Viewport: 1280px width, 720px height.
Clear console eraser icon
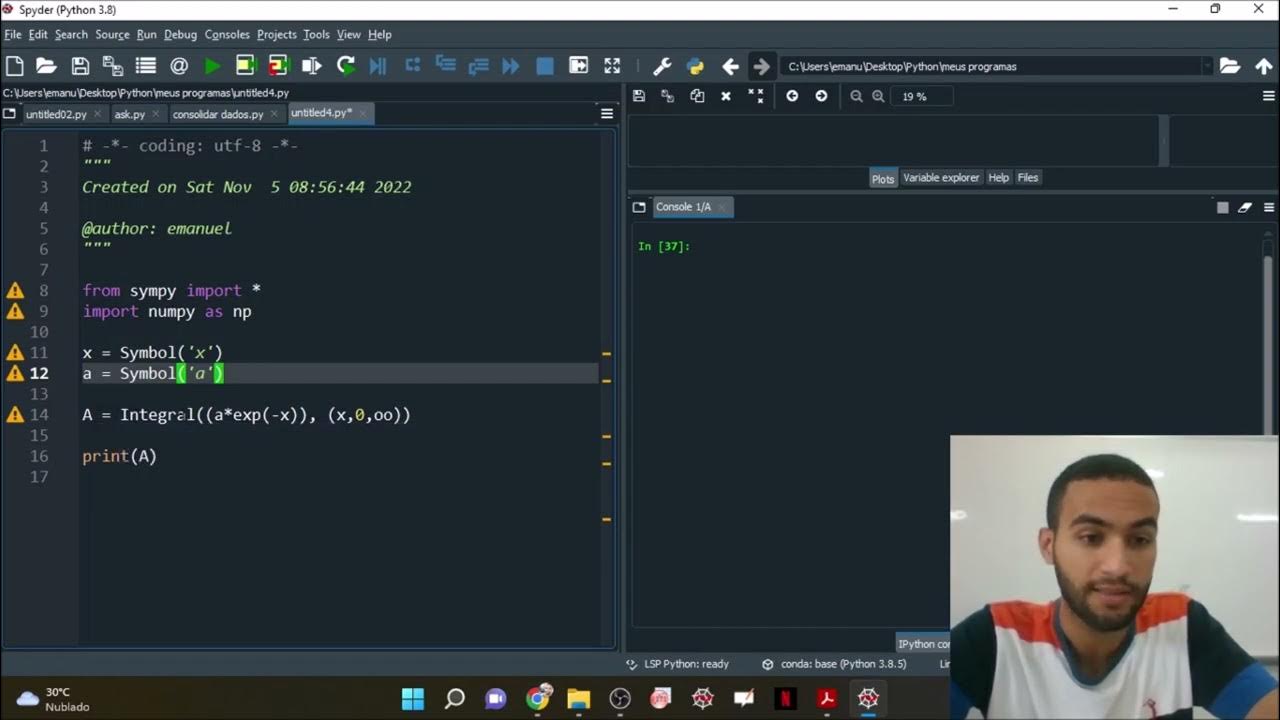[x=1244, y=207]
